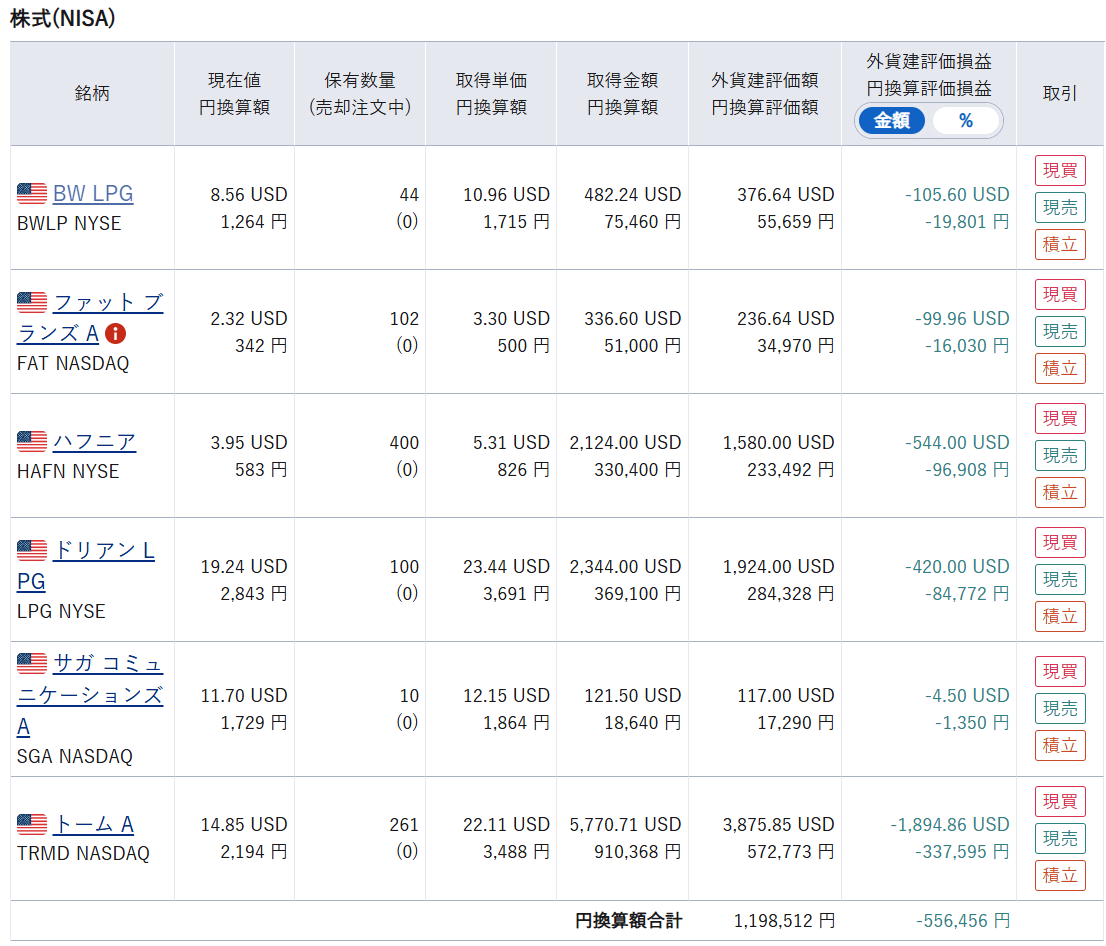Click 積立 for HAFN NYSE row
This screenshot has height=946, width=1106.
click(x=1060, y=492)
